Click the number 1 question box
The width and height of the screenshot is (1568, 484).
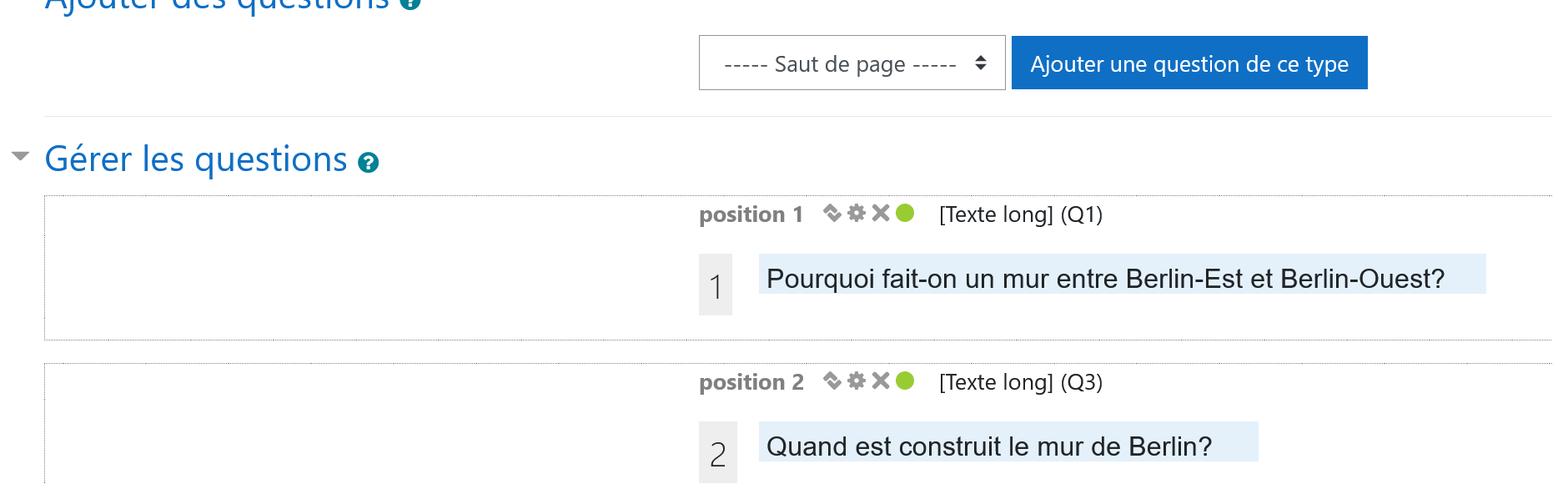tap(716, 285)
